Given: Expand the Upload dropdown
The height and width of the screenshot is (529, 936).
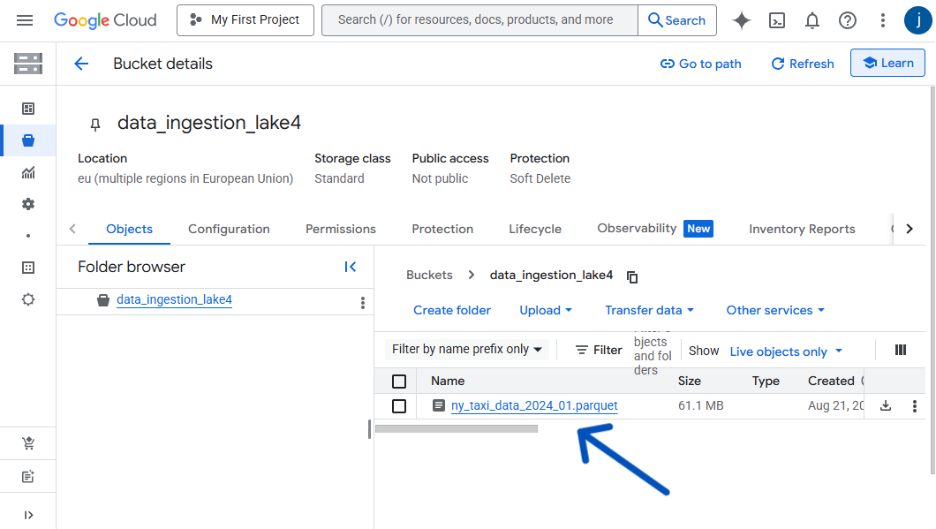Looking at the screenshot, I should click(545, 310).
